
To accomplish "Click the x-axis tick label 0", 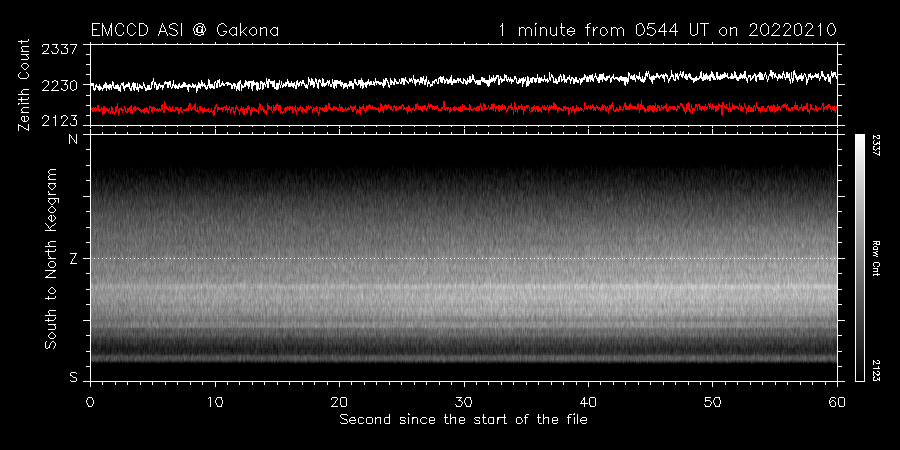I will (91, 401).
